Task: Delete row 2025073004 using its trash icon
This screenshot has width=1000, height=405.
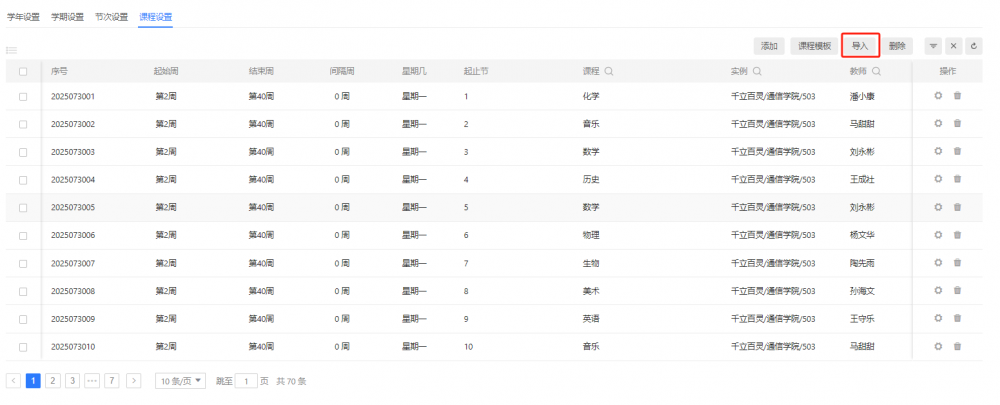Action: (957, 179)
